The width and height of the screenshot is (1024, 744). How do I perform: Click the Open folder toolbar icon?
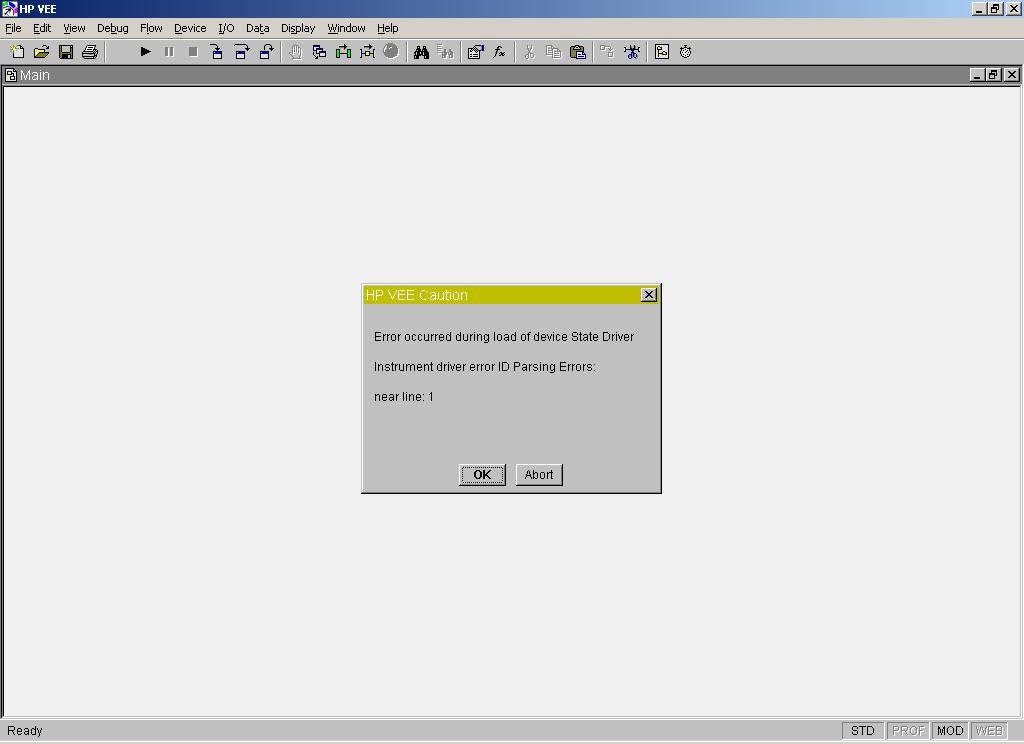click(41, 52)
